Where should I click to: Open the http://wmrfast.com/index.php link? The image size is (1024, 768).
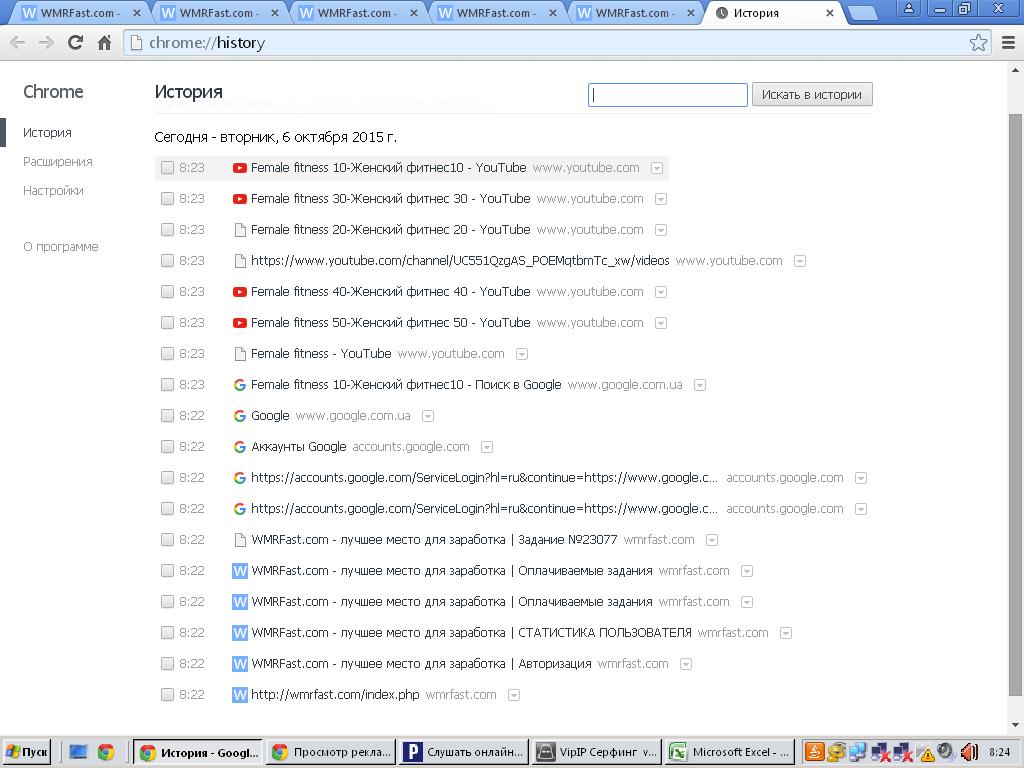[335, 695]
